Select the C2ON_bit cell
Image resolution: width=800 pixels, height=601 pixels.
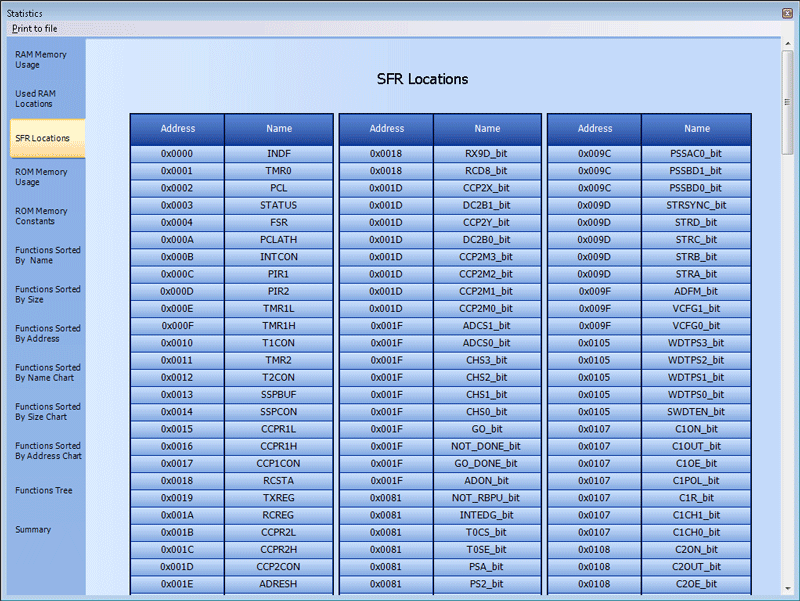[696, 549]
